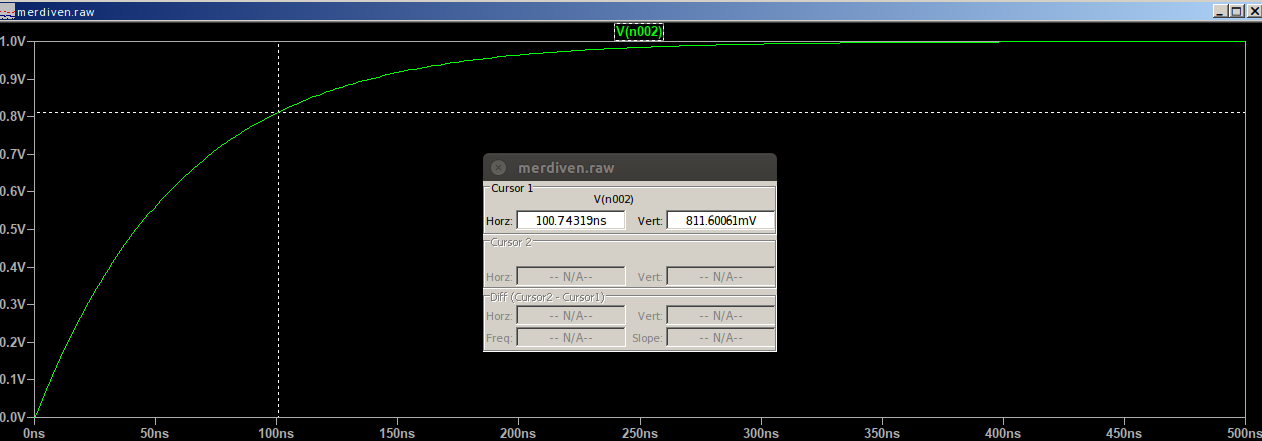Click the 0.4V vertical axis label

12,267
